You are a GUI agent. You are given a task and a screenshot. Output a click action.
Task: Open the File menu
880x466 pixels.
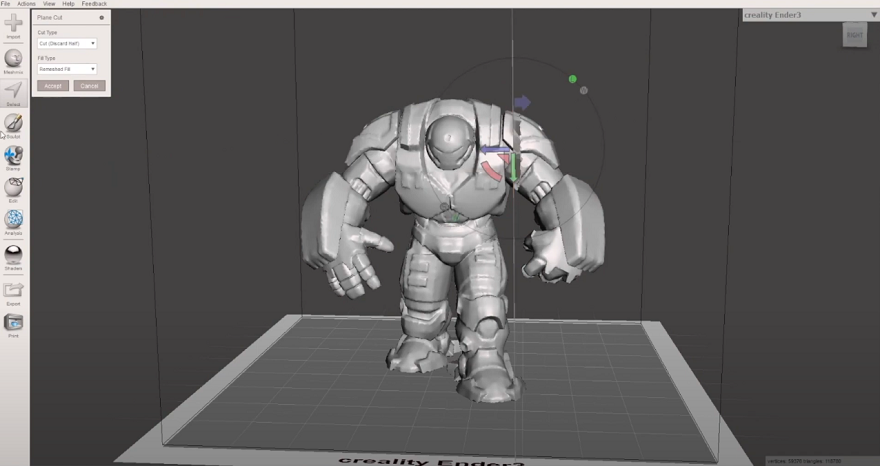coord(6,4)
